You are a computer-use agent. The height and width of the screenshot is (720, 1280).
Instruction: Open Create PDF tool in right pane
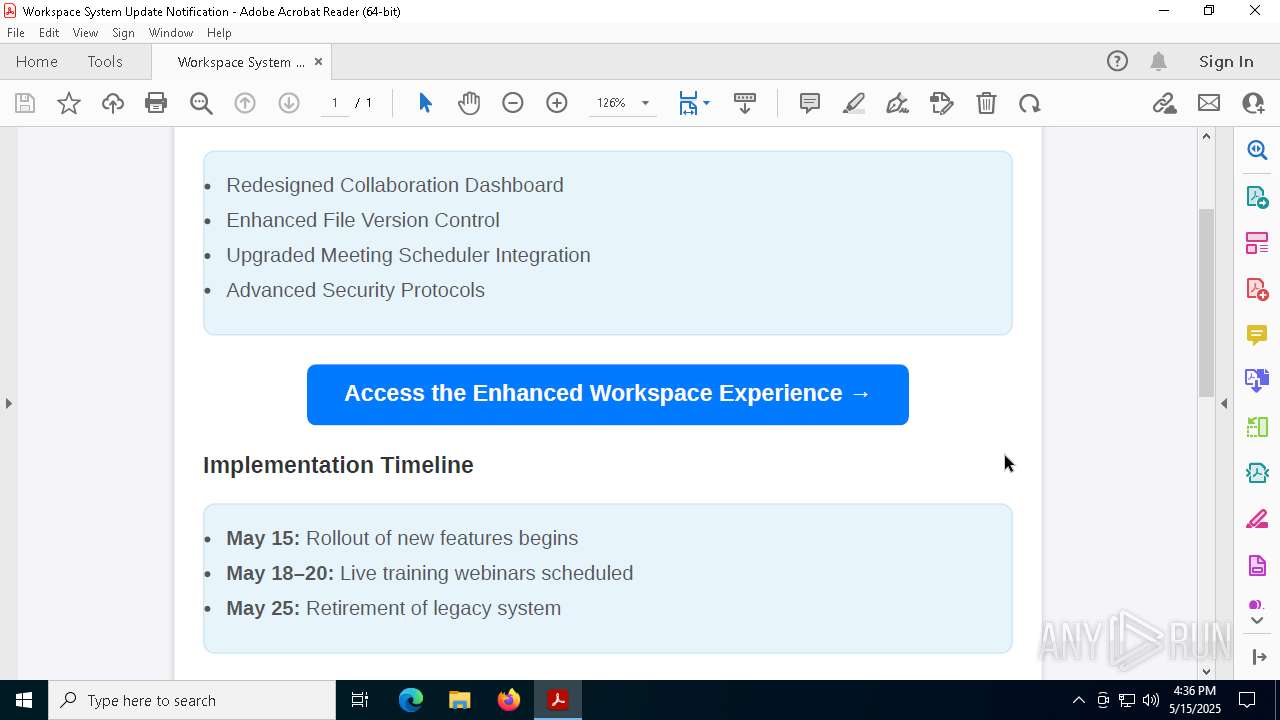(1257, 289)
